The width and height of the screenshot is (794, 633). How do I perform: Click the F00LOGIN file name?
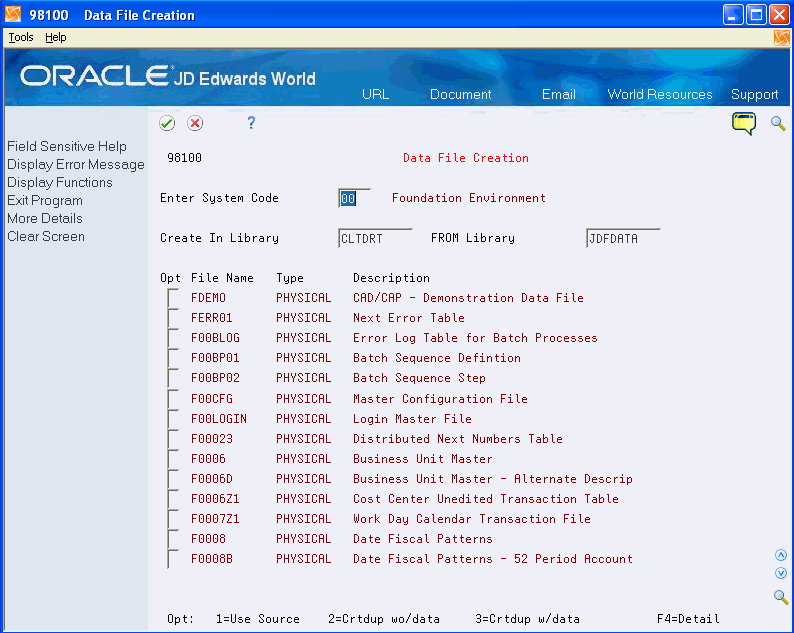pos(219,419)
